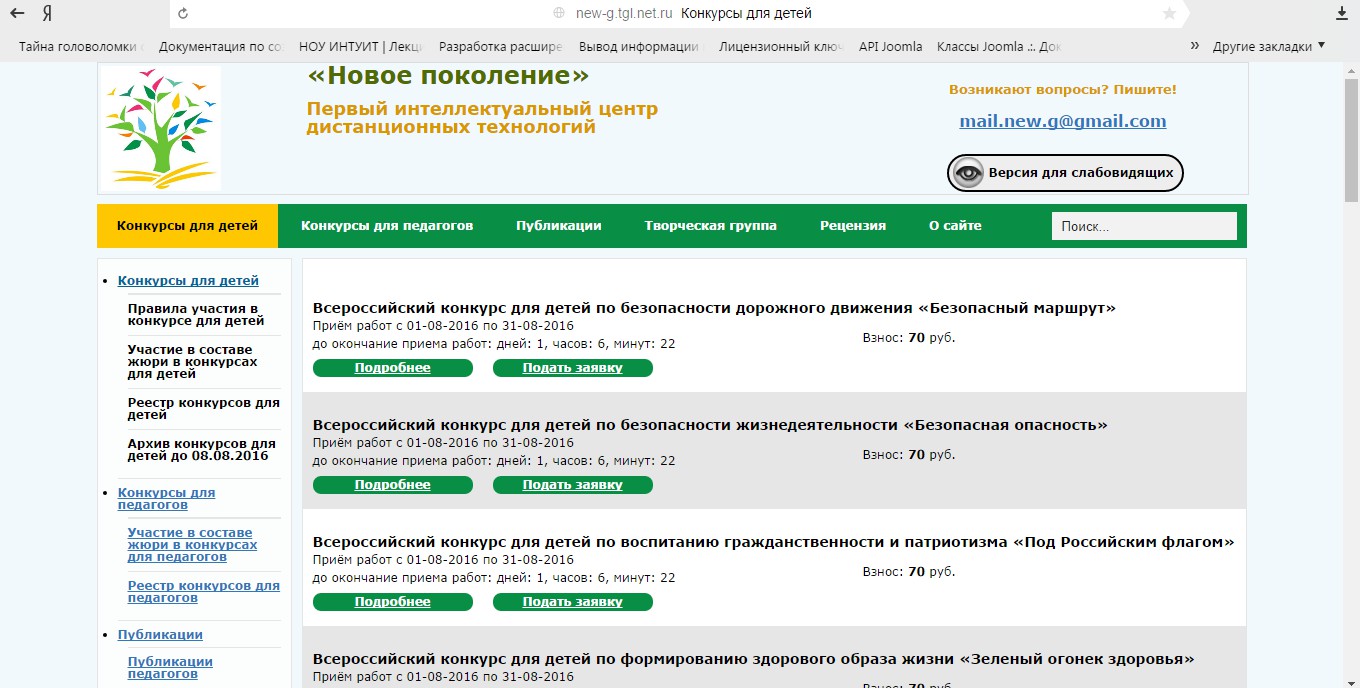
Task: Open 'Архив конкурсов для детей до 08.08.2016'
Action: 202,450
